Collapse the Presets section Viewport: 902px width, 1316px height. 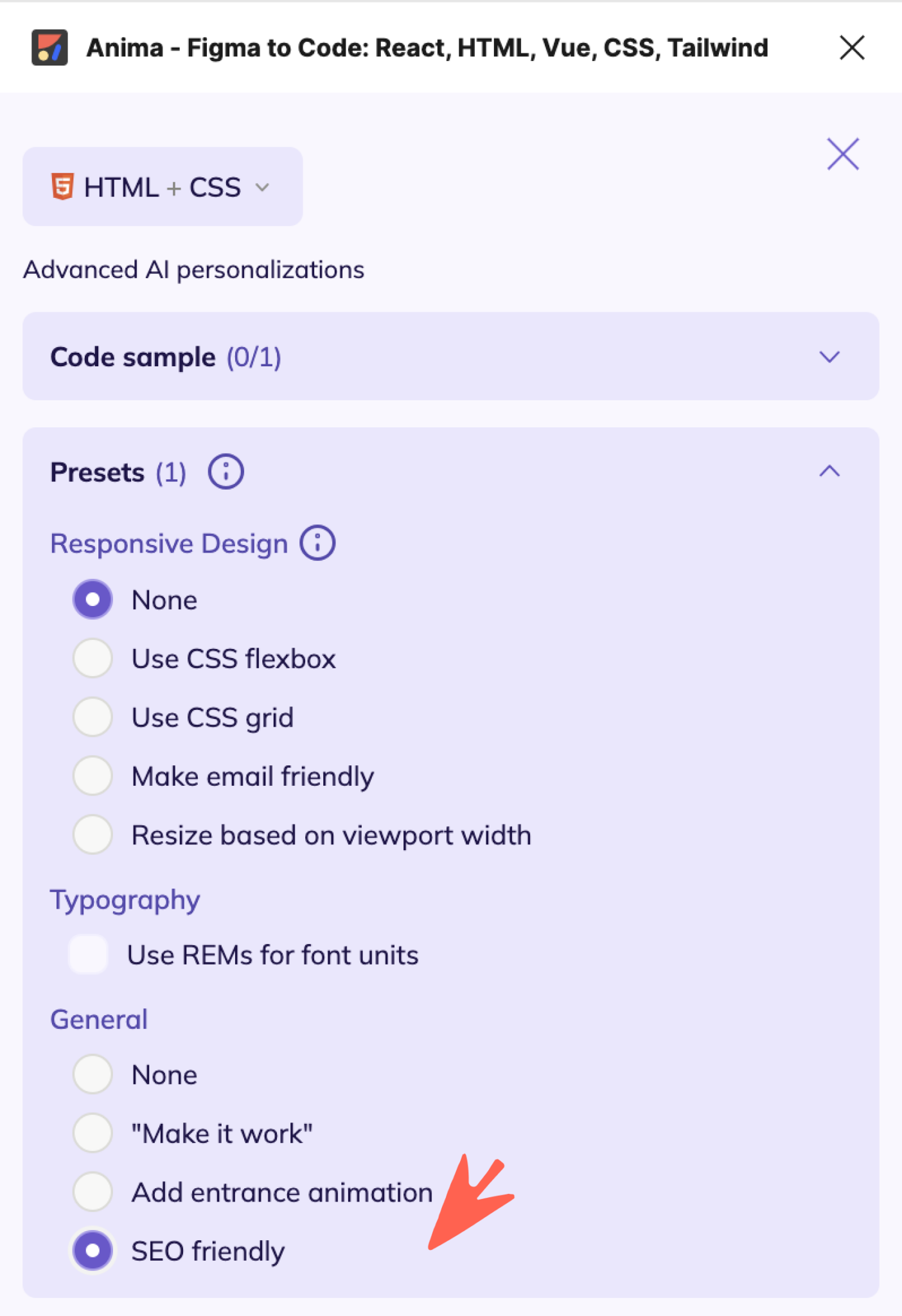tap(829, 472)
